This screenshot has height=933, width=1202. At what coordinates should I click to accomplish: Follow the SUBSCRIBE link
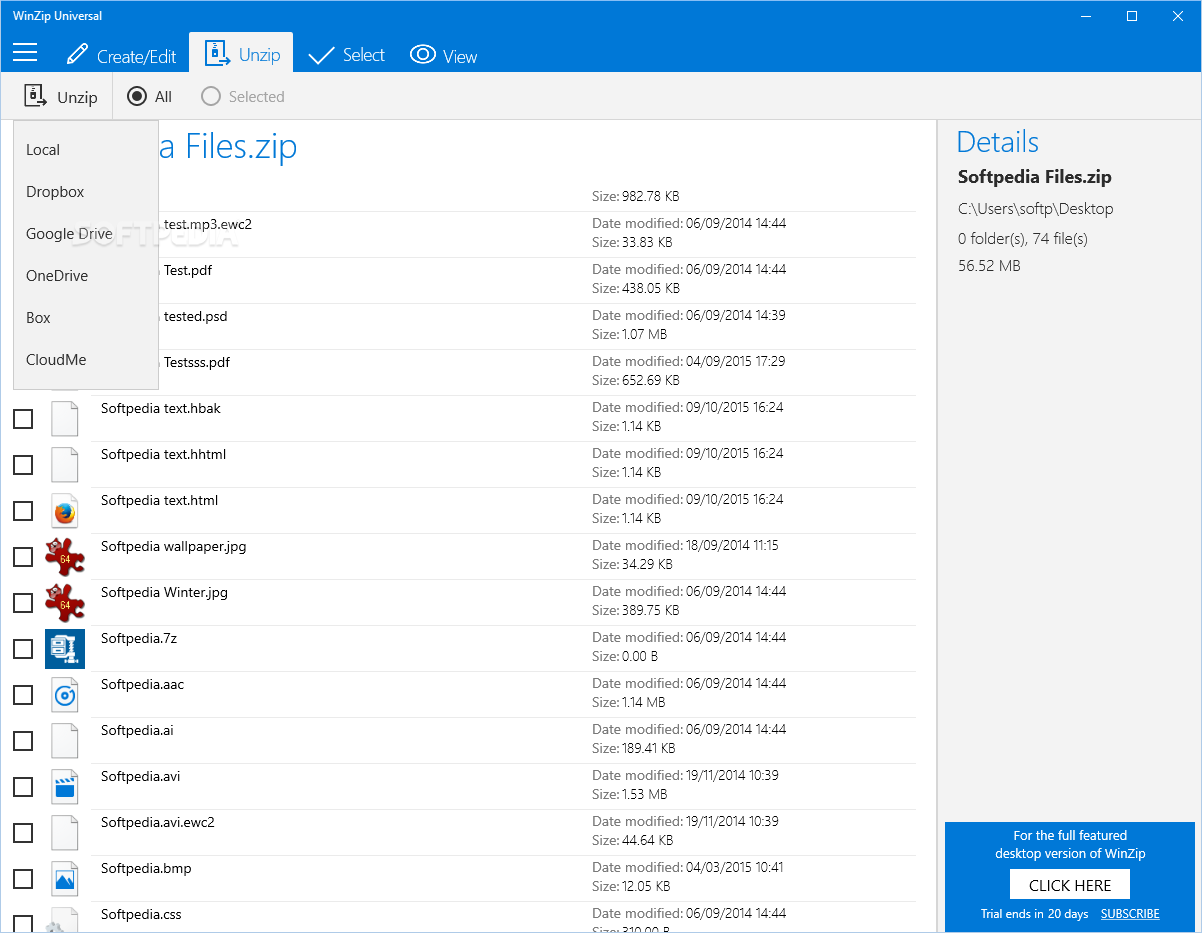click(1130, 914)
